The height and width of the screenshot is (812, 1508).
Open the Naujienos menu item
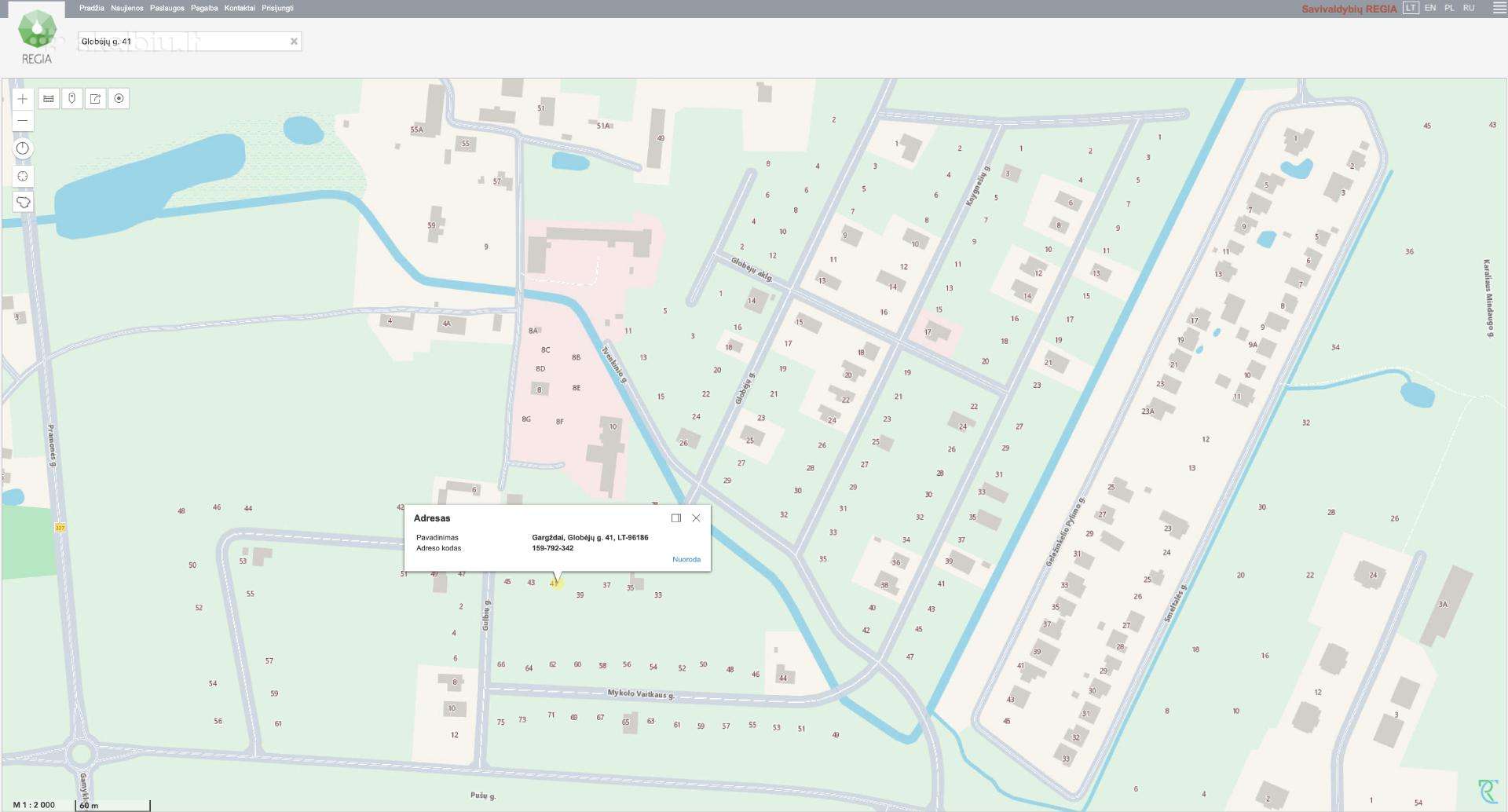[x=127, y=8]
